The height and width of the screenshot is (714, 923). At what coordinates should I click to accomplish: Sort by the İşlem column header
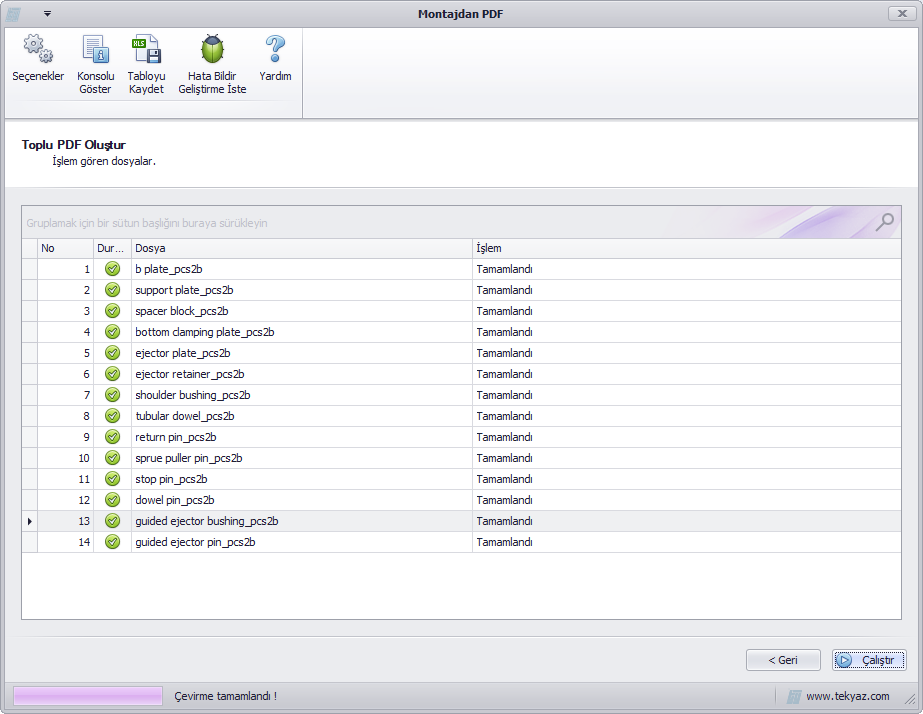(686, 248)
